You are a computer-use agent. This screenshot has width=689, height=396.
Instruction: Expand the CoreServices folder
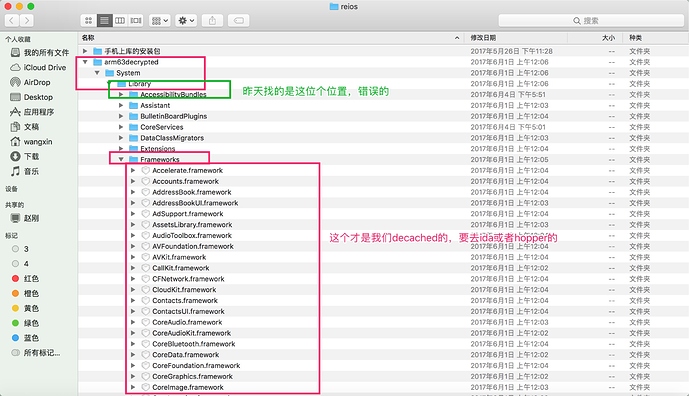pyautogui.click(x=121, y=127)
